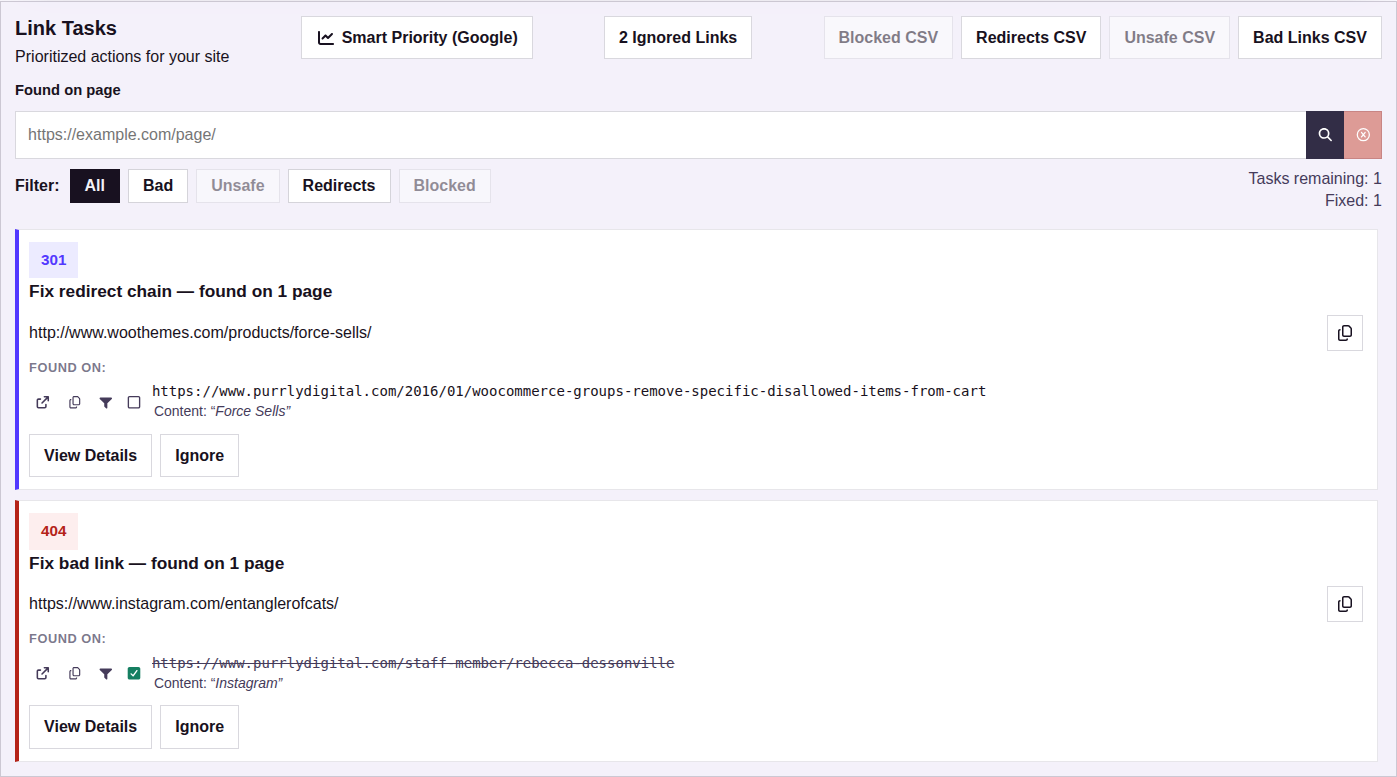Click the 404 status badge
Image resolution: width=1397 pixels, height=777 pixels.
pyautogui.click(x=53, y=531)
